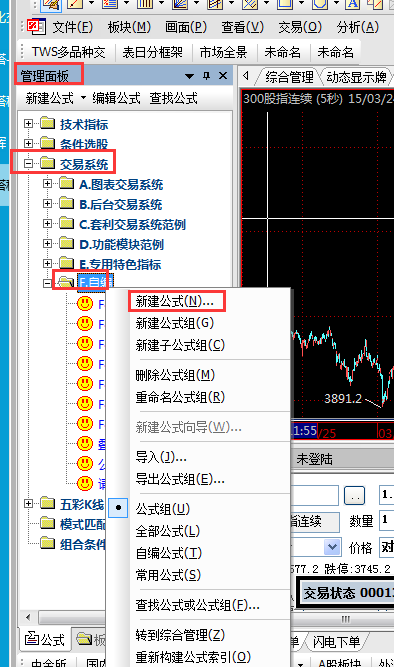Click the '..' browse button in trade panel

tap(354, 496)
